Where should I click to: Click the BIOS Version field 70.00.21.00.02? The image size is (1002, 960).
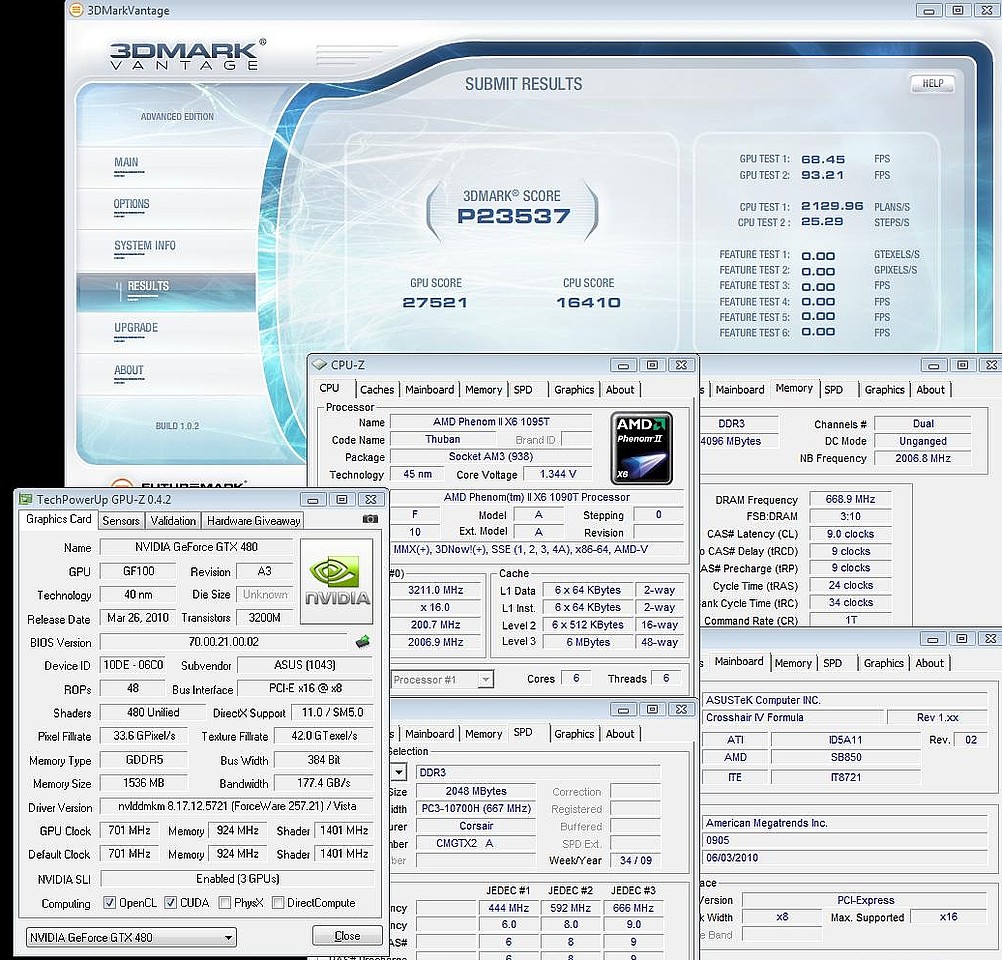(224, 642)
